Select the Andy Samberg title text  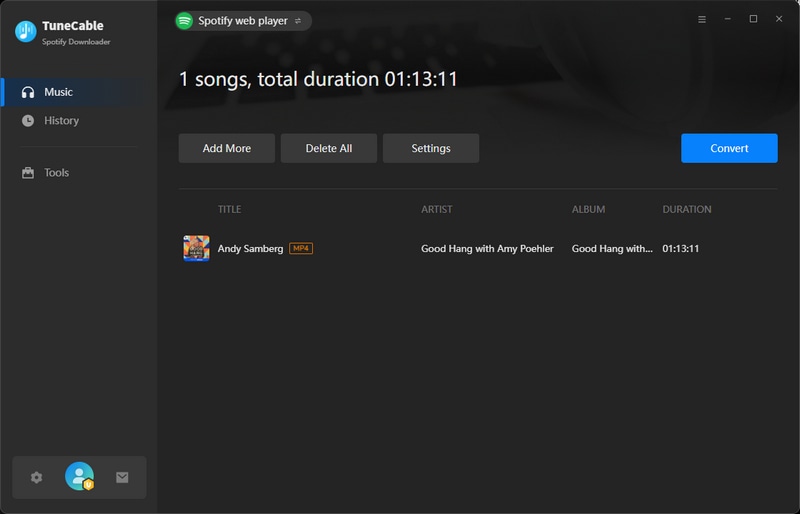pyautogui.click(x=250, y=249)
